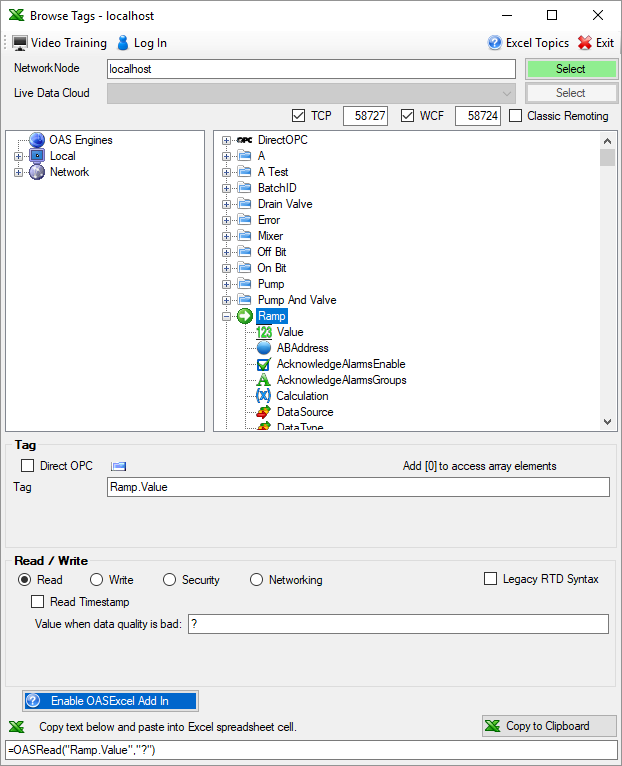Select the Write radio button
Viewport: 622px width, 766px height.
(x=97, y=580)
